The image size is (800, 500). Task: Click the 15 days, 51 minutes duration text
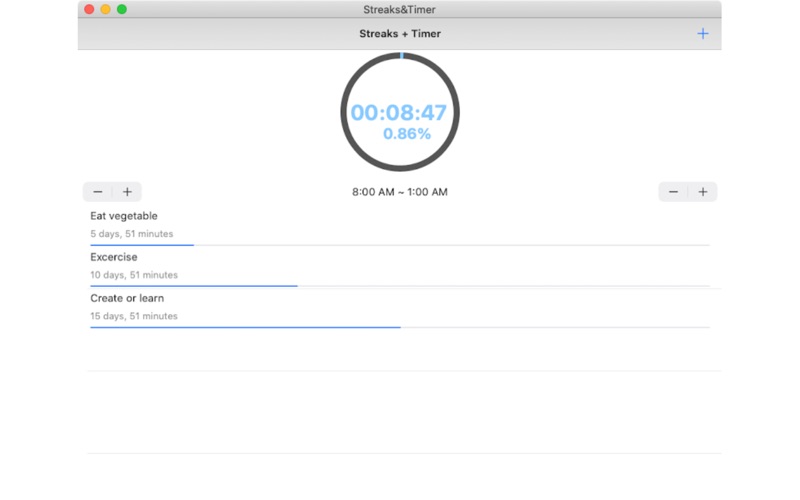coord(134,316)
